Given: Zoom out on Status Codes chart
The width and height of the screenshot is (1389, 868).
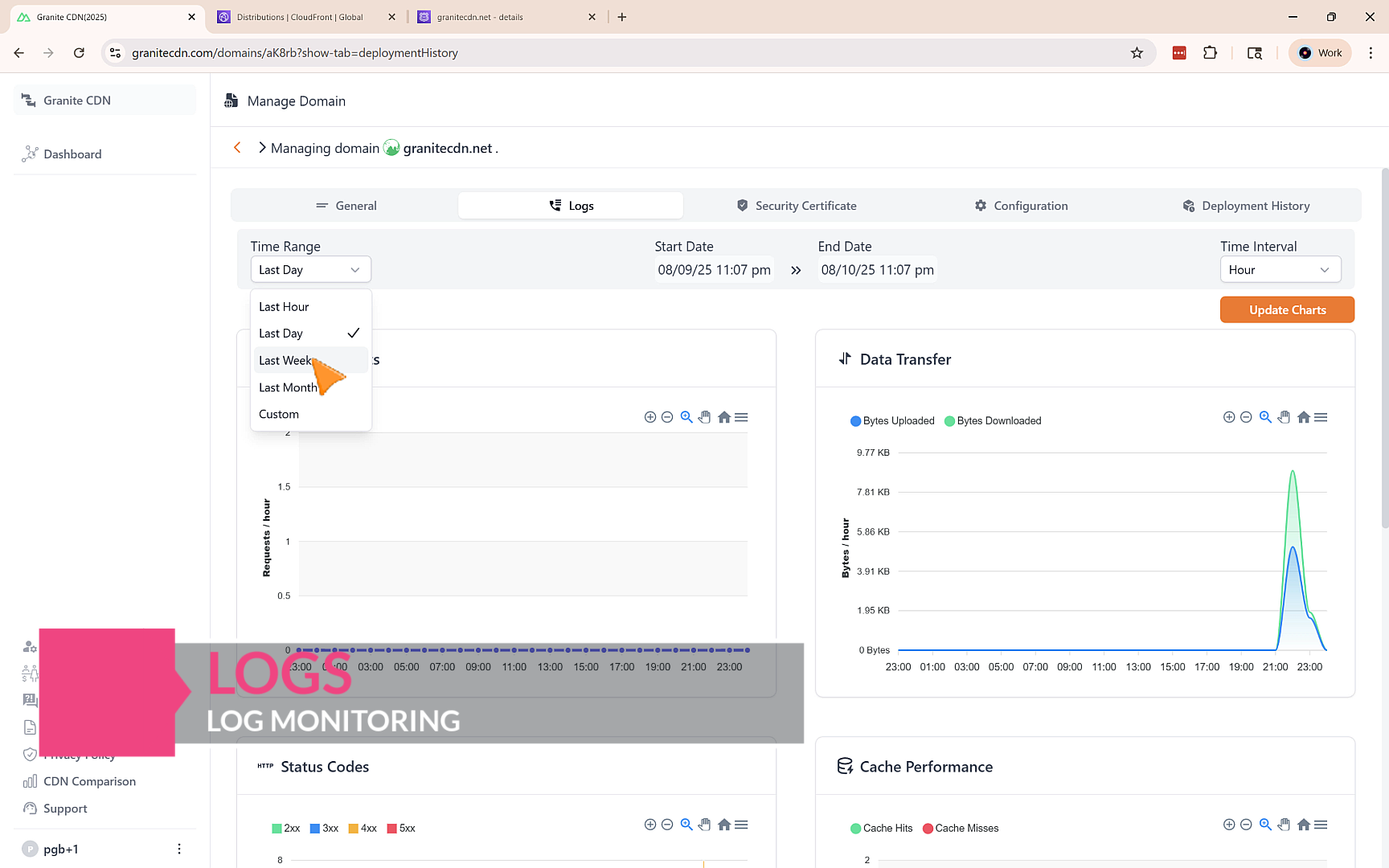Looking at the screenshot, I should tap(667, 825).
